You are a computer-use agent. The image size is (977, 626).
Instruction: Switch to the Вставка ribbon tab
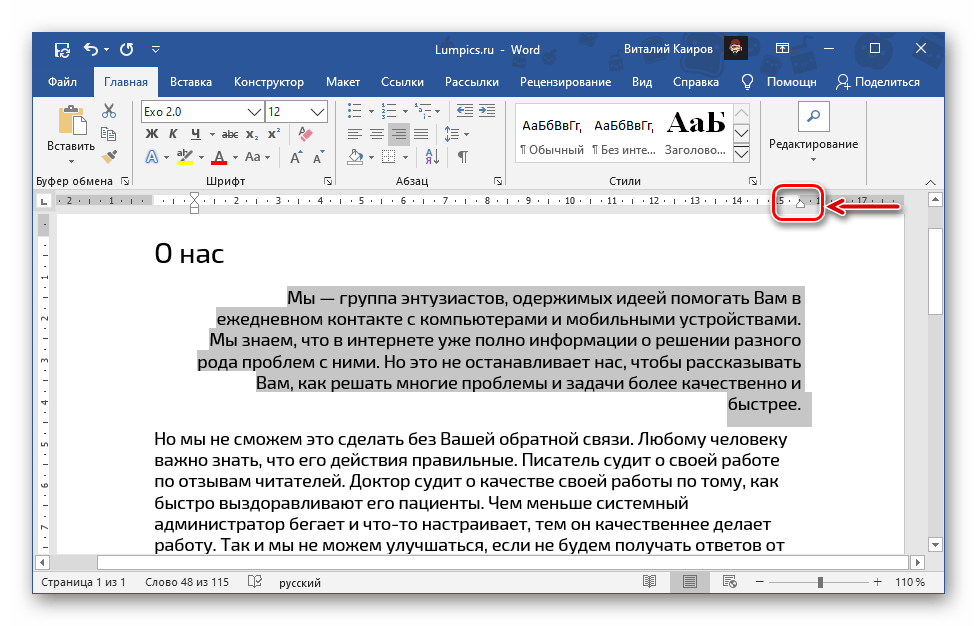click(190, 82)
